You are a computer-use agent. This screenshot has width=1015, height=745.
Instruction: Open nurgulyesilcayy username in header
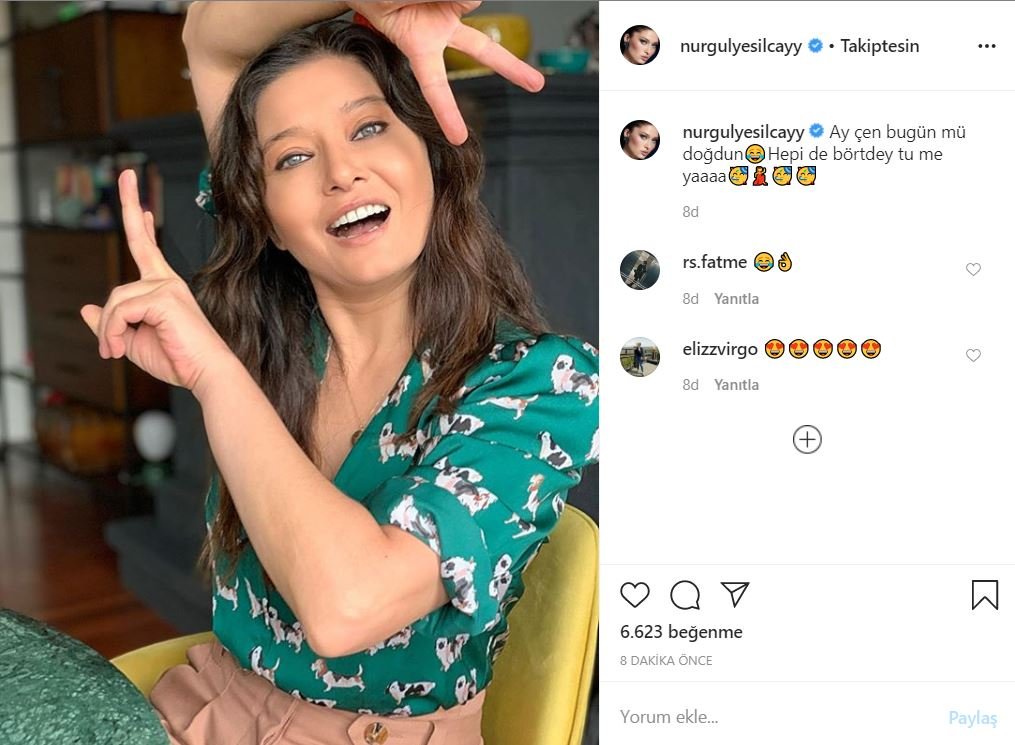pos(741,46)
